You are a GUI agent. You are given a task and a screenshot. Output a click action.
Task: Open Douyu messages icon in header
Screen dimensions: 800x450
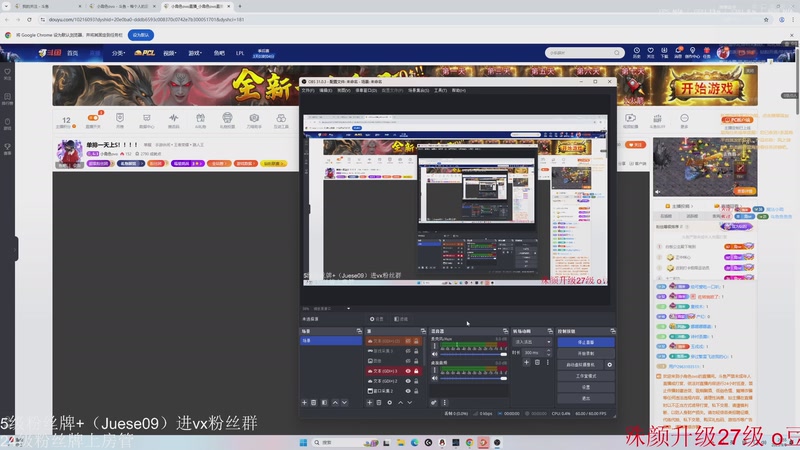[x=678, y=53]
